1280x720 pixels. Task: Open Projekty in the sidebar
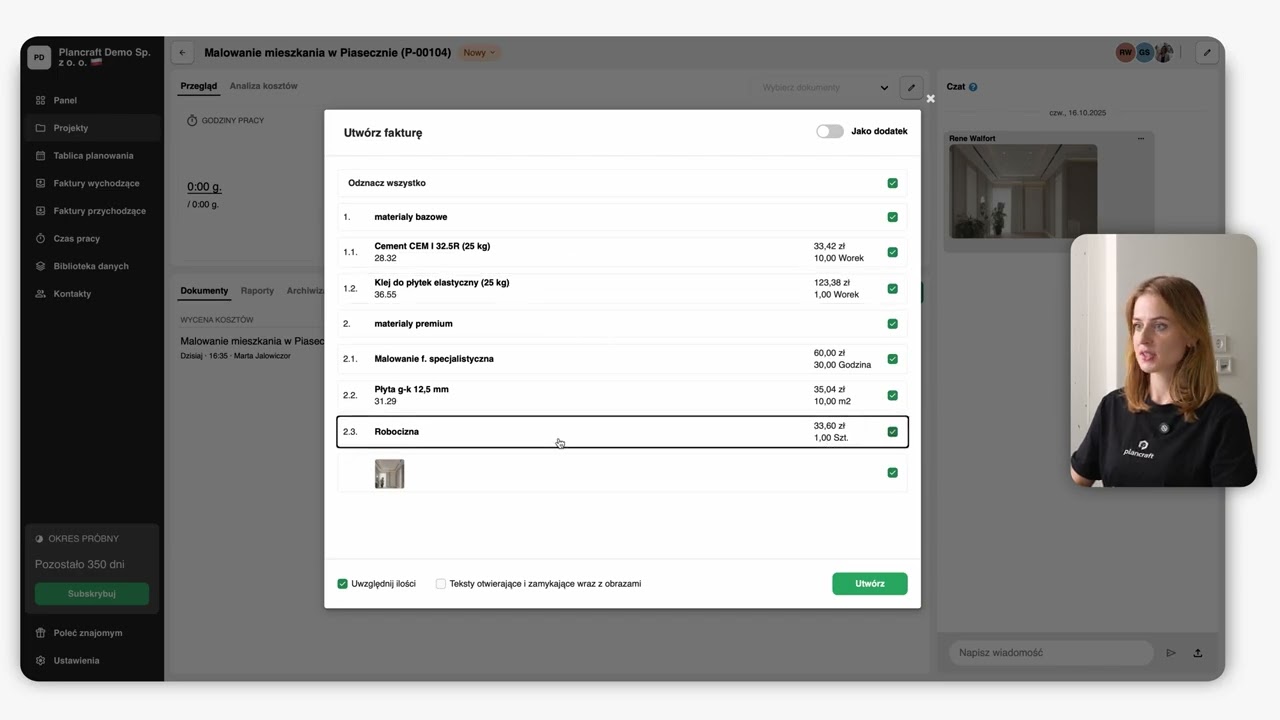pyautogui.click(x=91, y=128)
